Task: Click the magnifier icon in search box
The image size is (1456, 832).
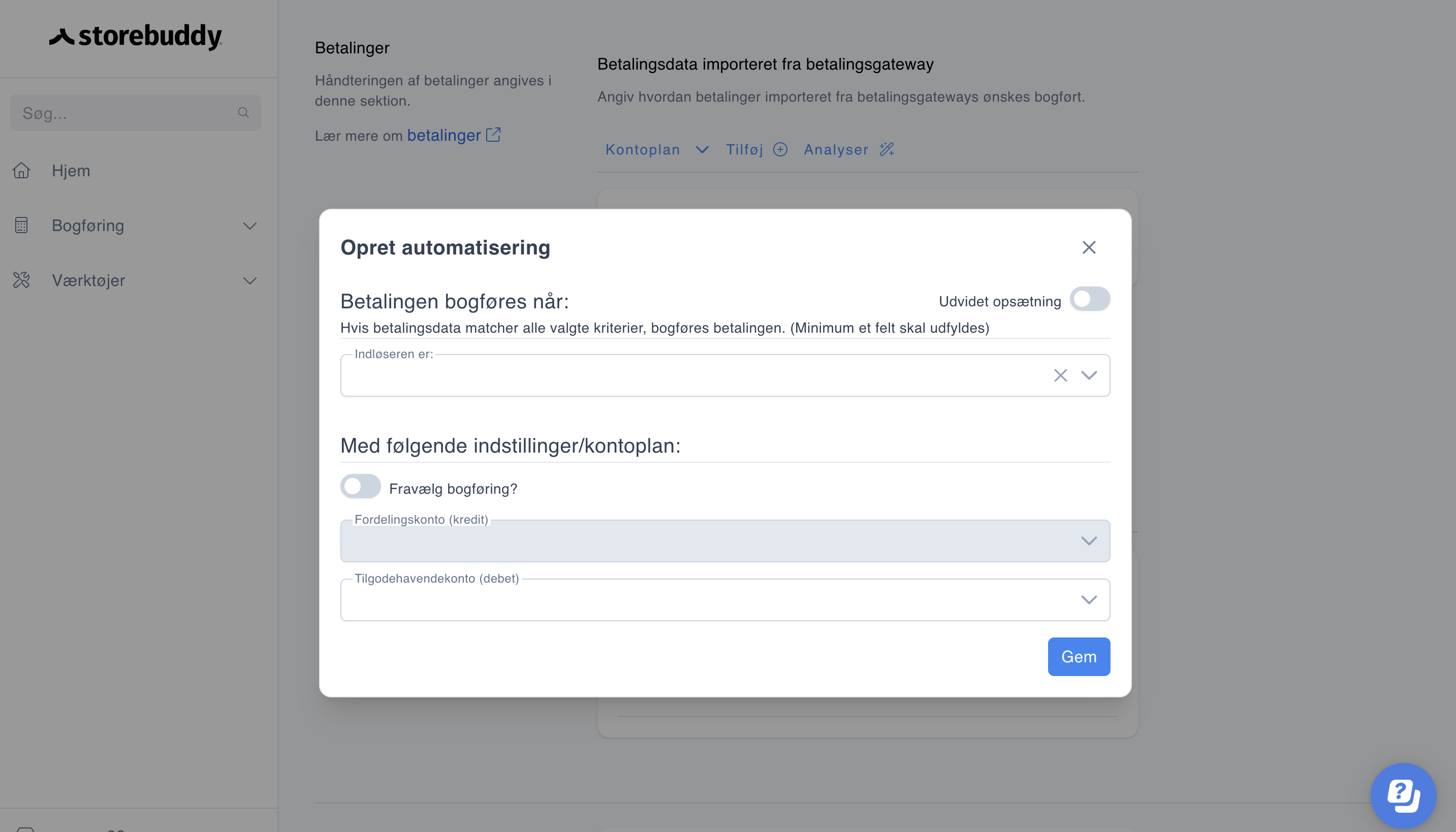Action: (243, 113)
